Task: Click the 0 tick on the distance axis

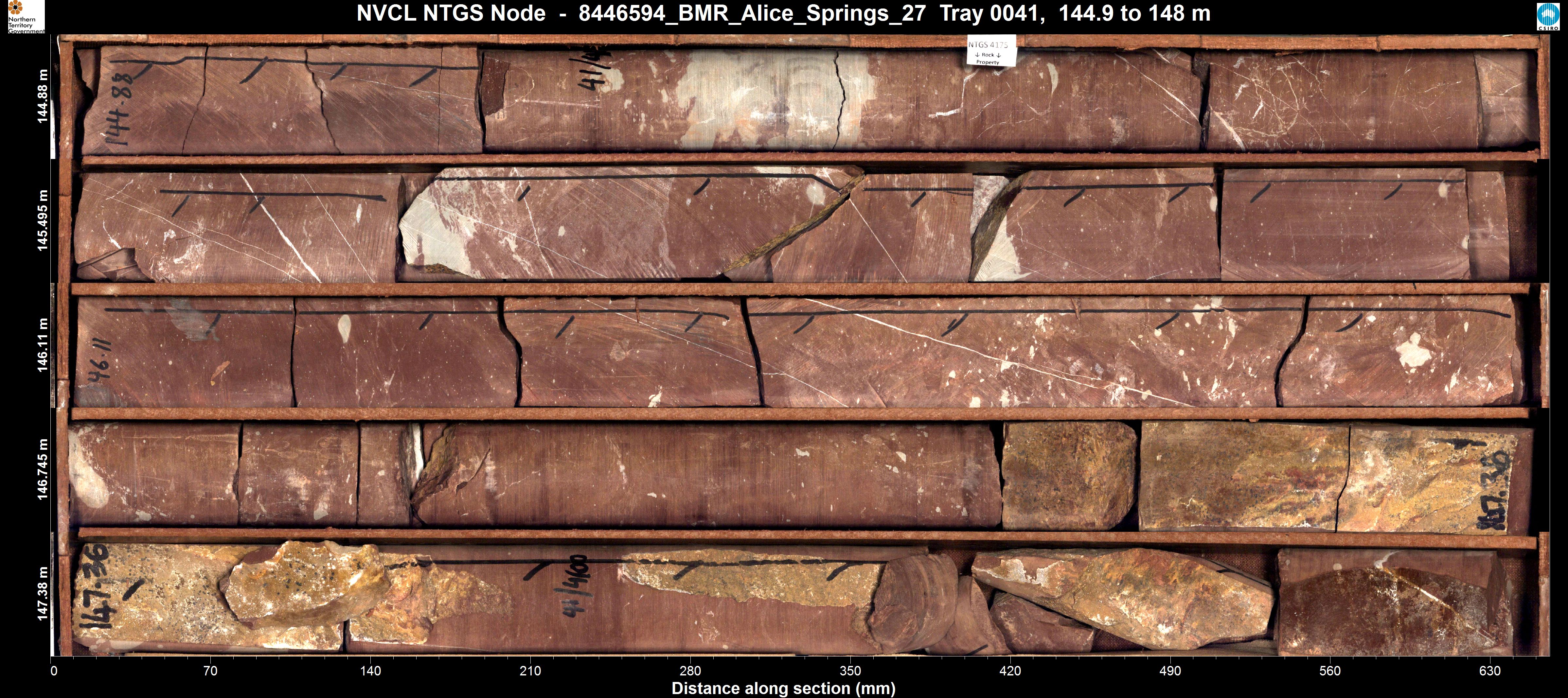Action: [x=54, y=671]
